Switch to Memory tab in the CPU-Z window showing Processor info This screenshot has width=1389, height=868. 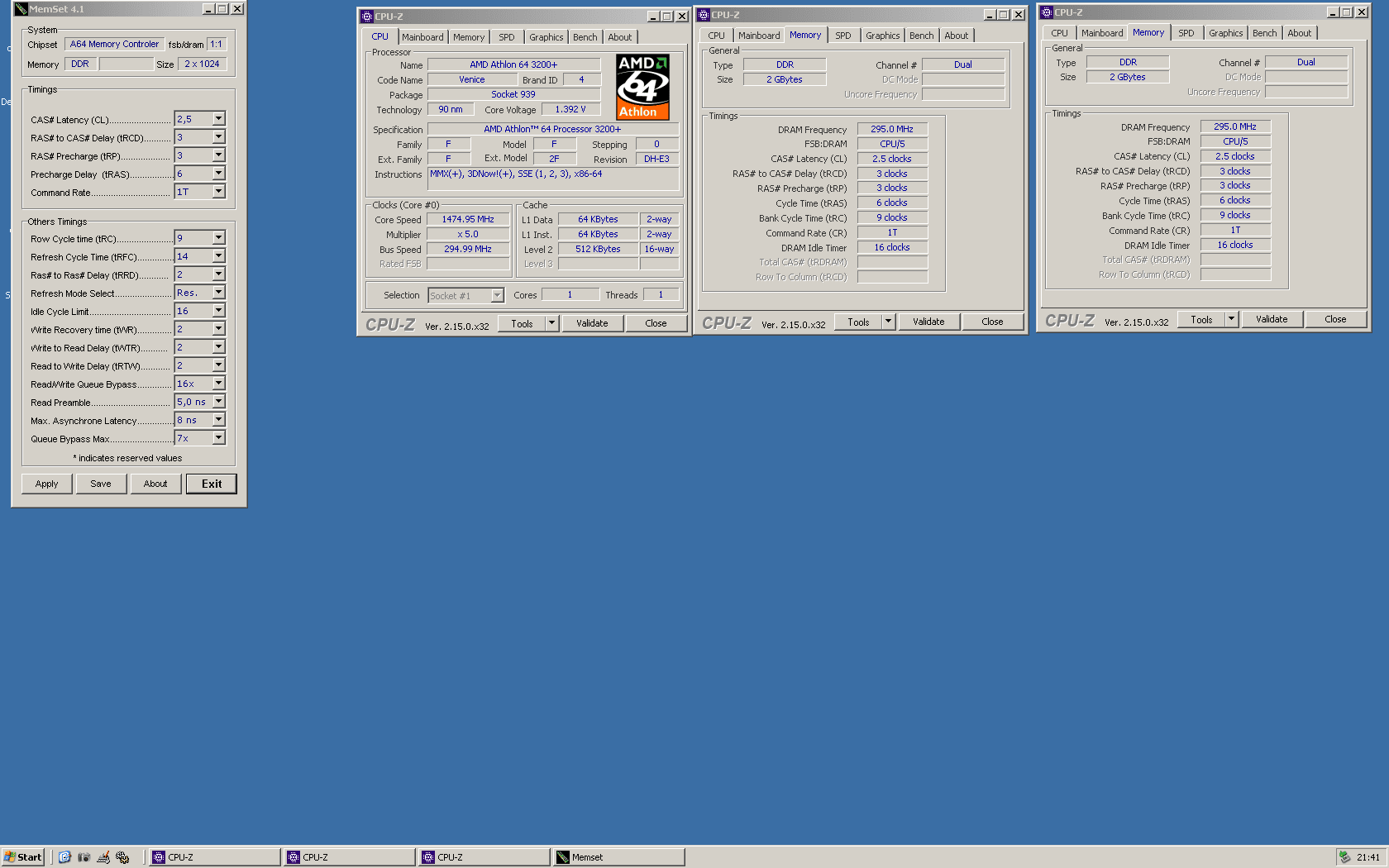[x=469, y=37]
